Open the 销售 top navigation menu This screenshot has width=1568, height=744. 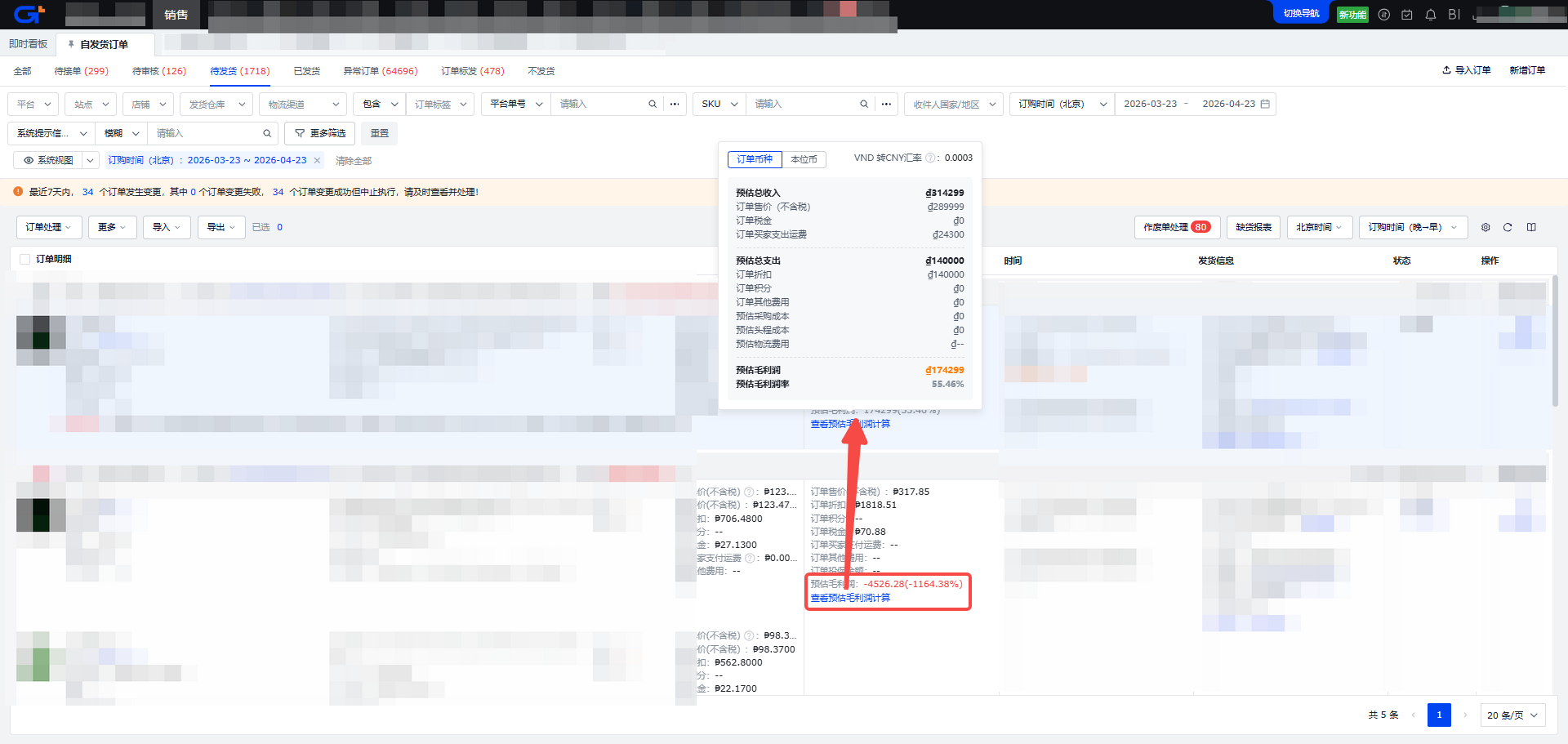coord(176,15)
